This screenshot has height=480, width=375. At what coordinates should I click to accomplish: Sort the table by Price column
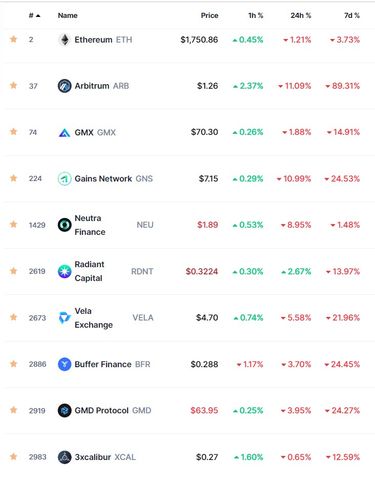(x=209, y=15)
